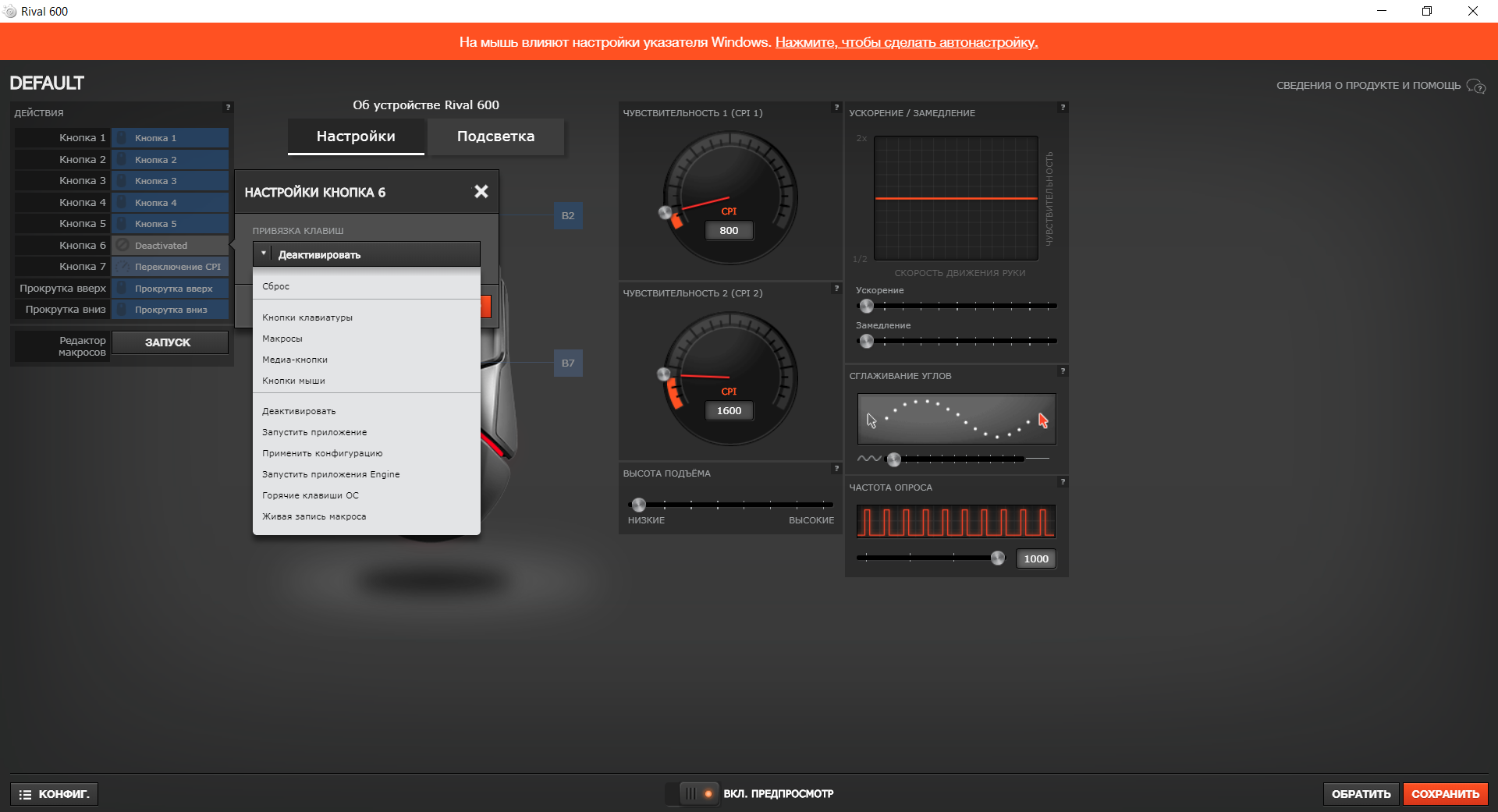Open help for Сглаживание углов panel
The image size is (1498, 812).
tap(1063, 371)
